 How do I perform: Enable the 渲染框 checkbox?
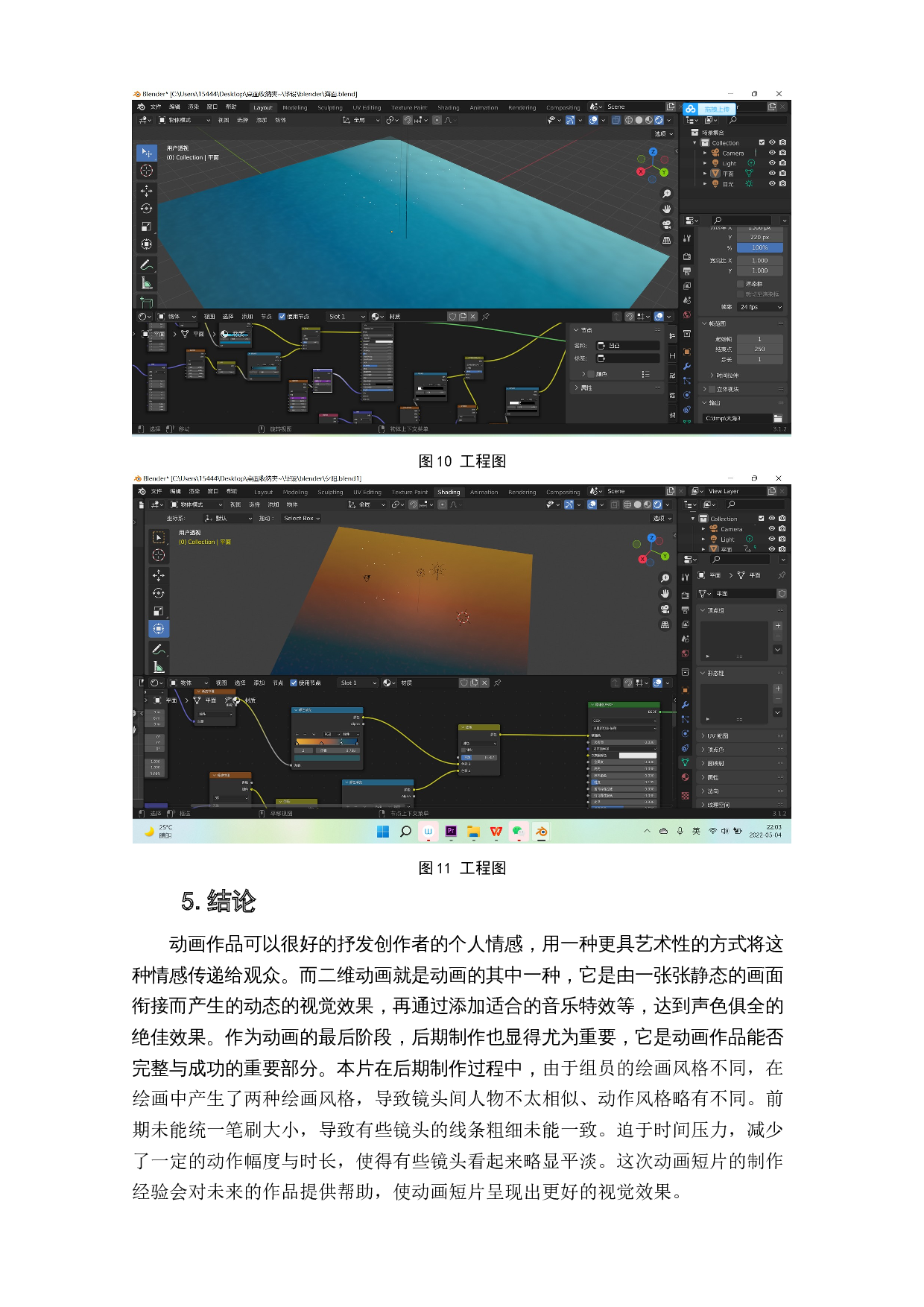coord(740,284)
